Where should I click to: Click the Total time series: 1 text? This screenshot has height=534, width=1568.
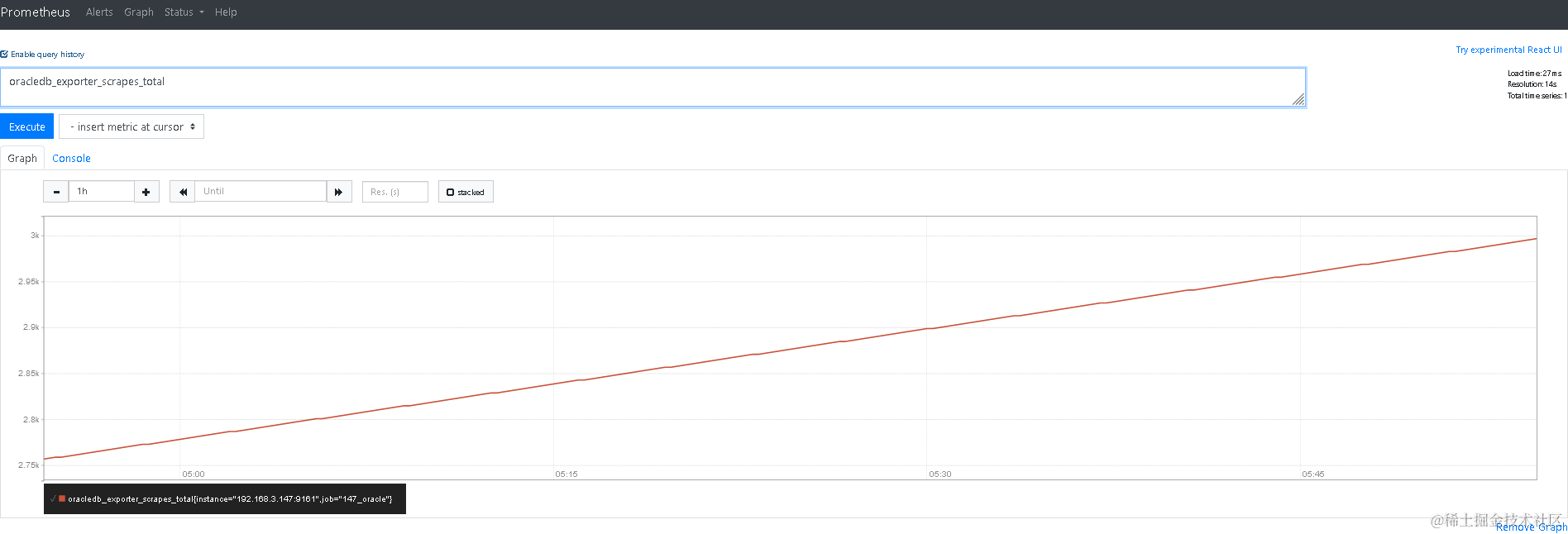point(1537,96)
